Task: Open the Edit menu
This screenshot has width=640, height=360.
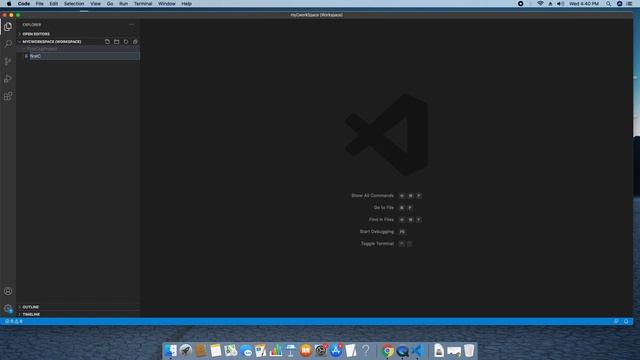Action: point(53,4)
